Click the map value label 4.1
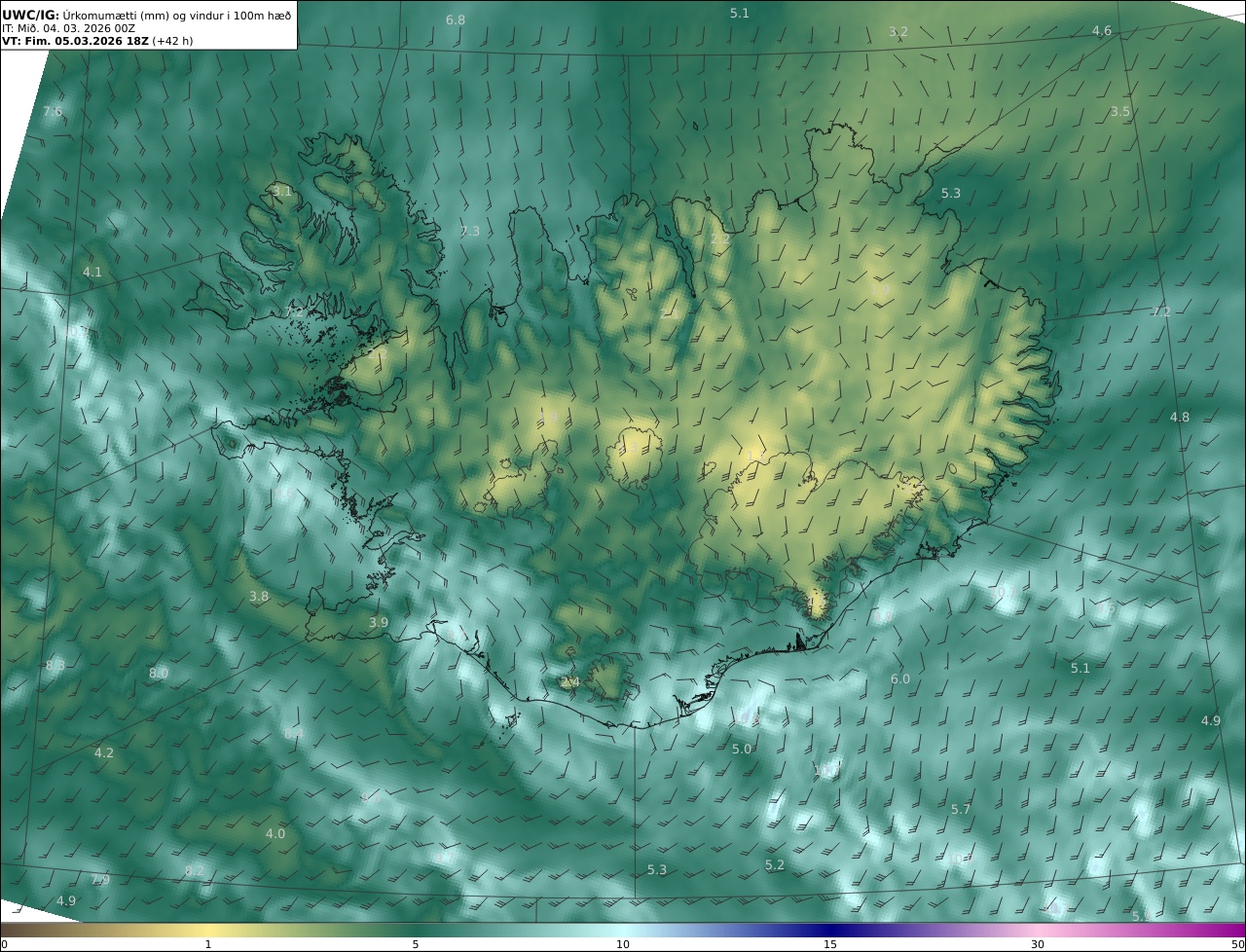This screenshot has height=952, width=1246. [x=92, y=273]
